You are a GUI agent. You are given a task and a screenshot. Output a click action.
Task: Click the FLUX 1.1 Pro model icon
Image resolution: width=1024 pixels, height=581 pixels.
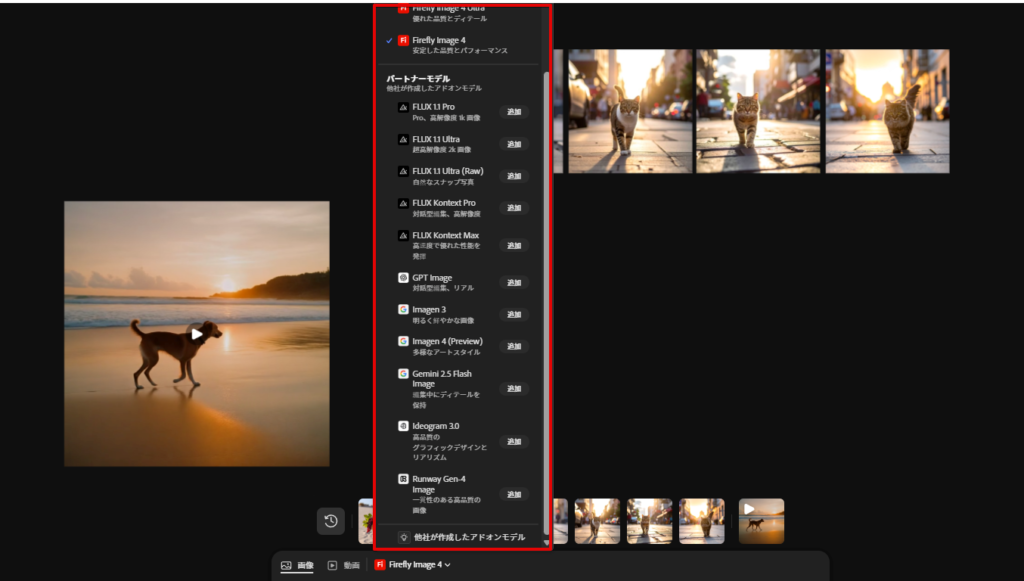pos(403,107)
